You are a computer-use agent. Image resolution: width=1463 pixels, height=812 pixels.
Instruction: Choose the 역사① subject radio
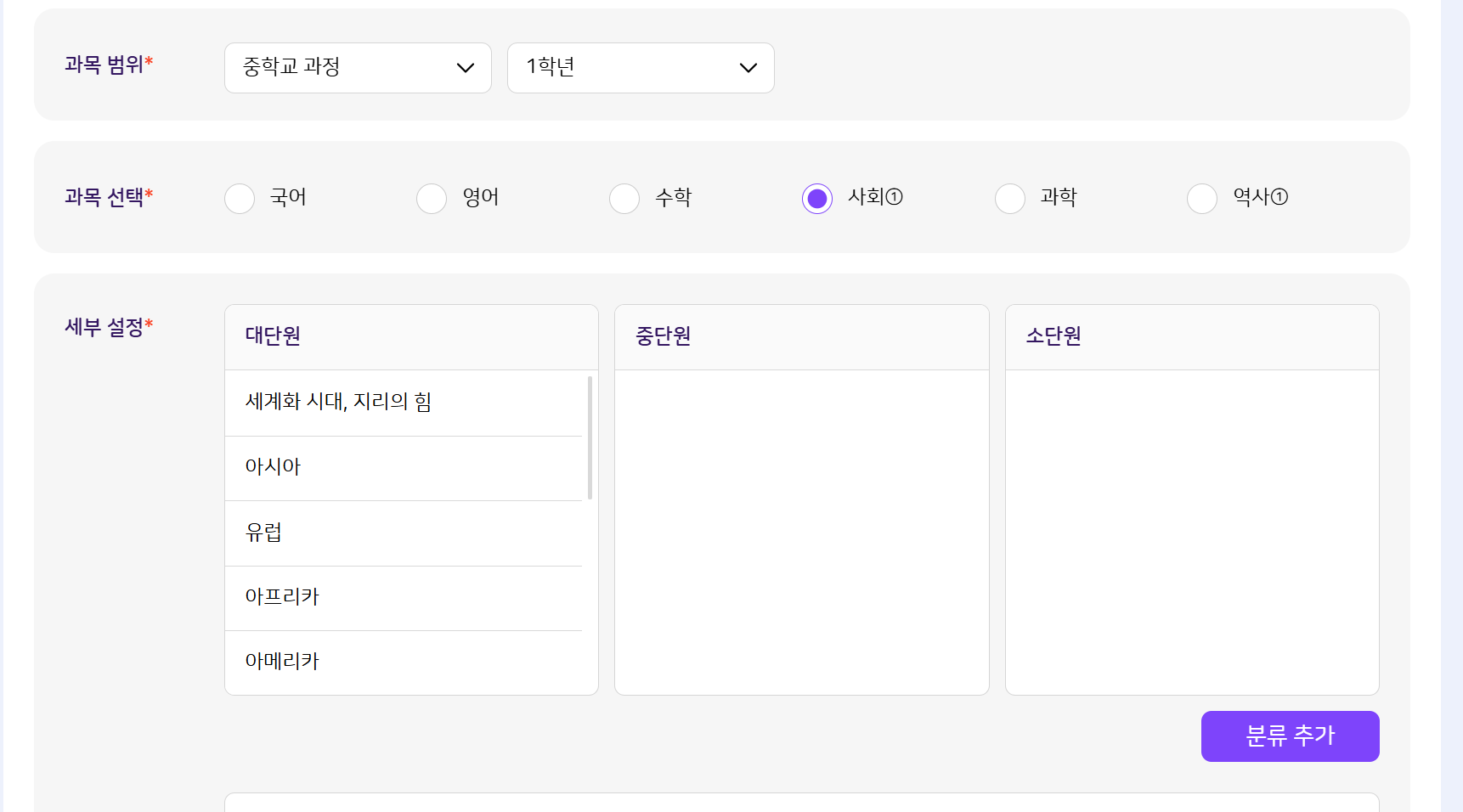[1202, 198]
